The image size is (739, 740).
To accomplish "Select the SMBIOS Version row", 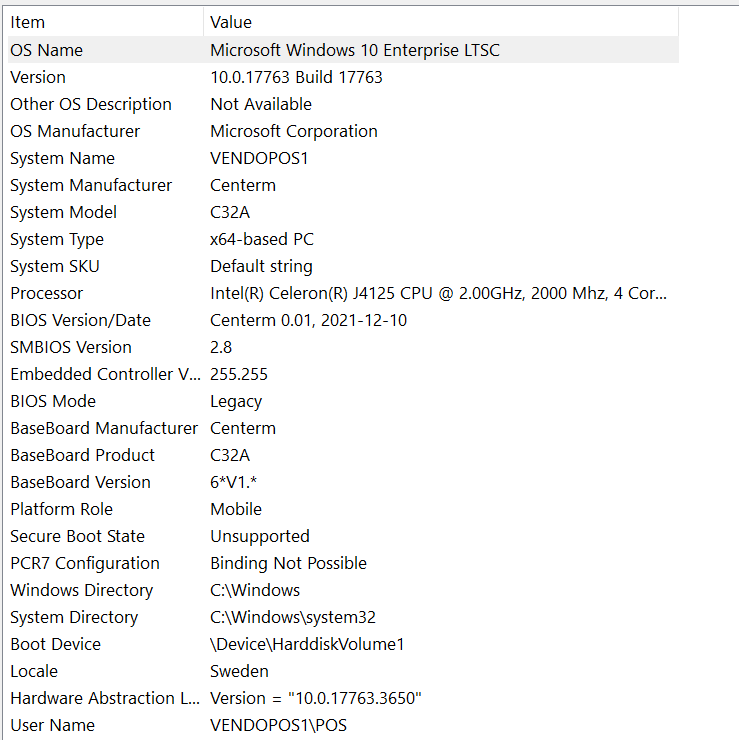I will coord(71,347).
